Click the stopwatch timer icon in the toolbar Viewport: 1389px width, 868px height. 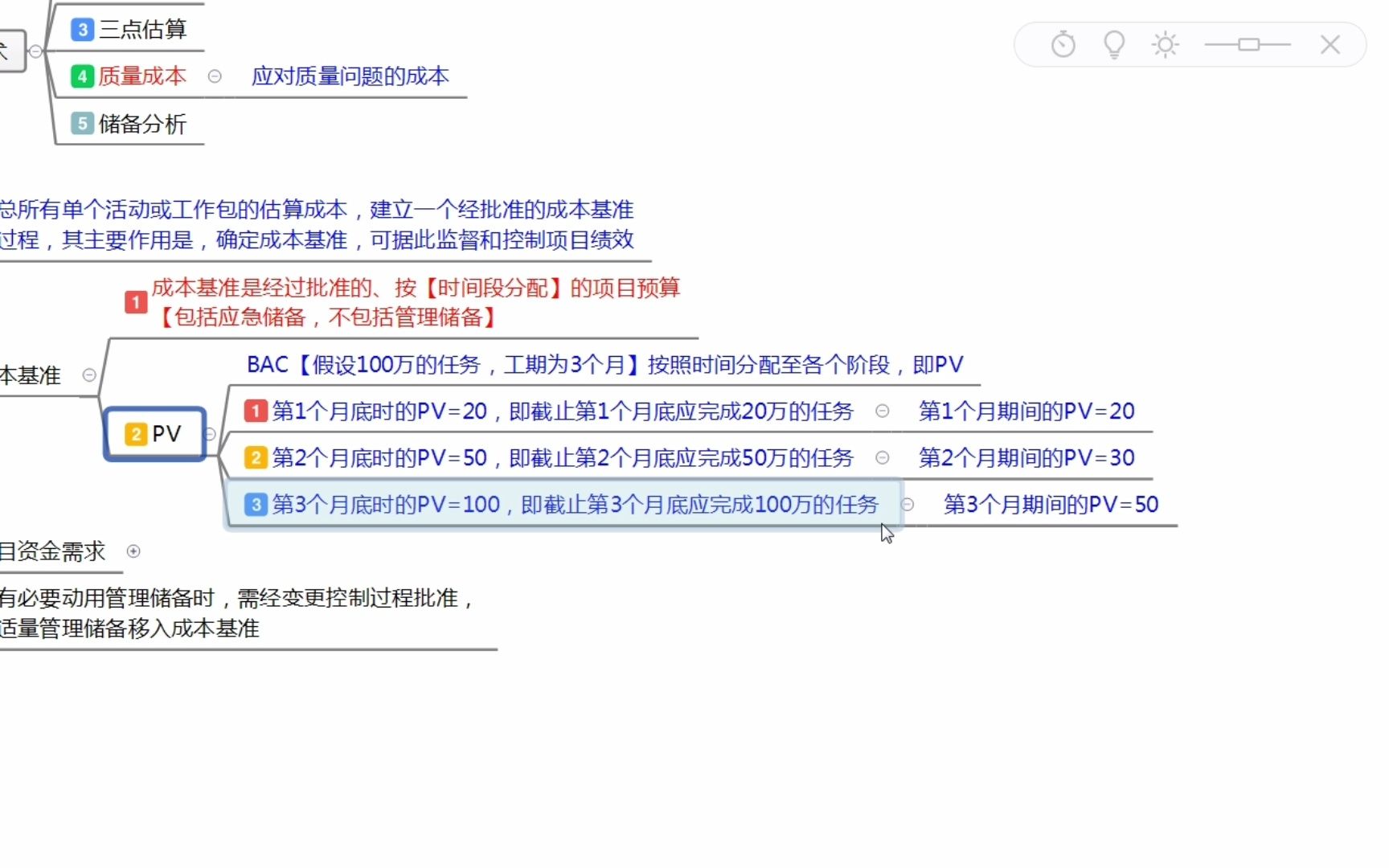tap(1063, 44)
